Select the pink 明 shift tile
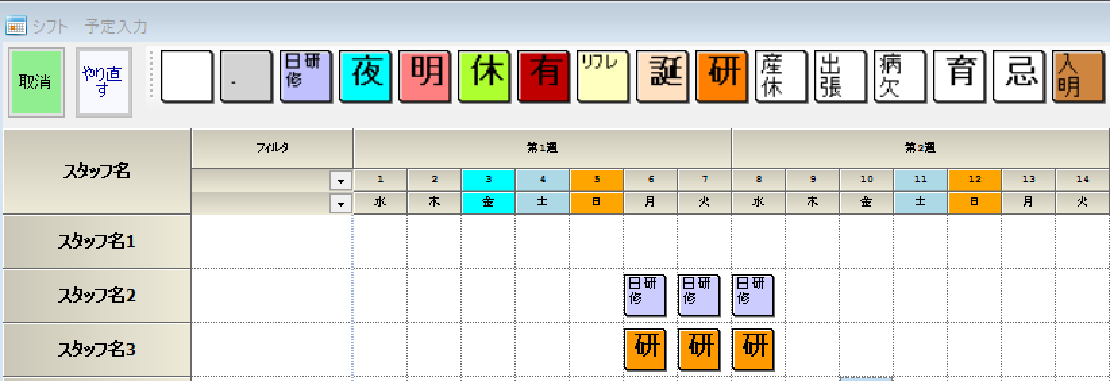 [424, 76]
